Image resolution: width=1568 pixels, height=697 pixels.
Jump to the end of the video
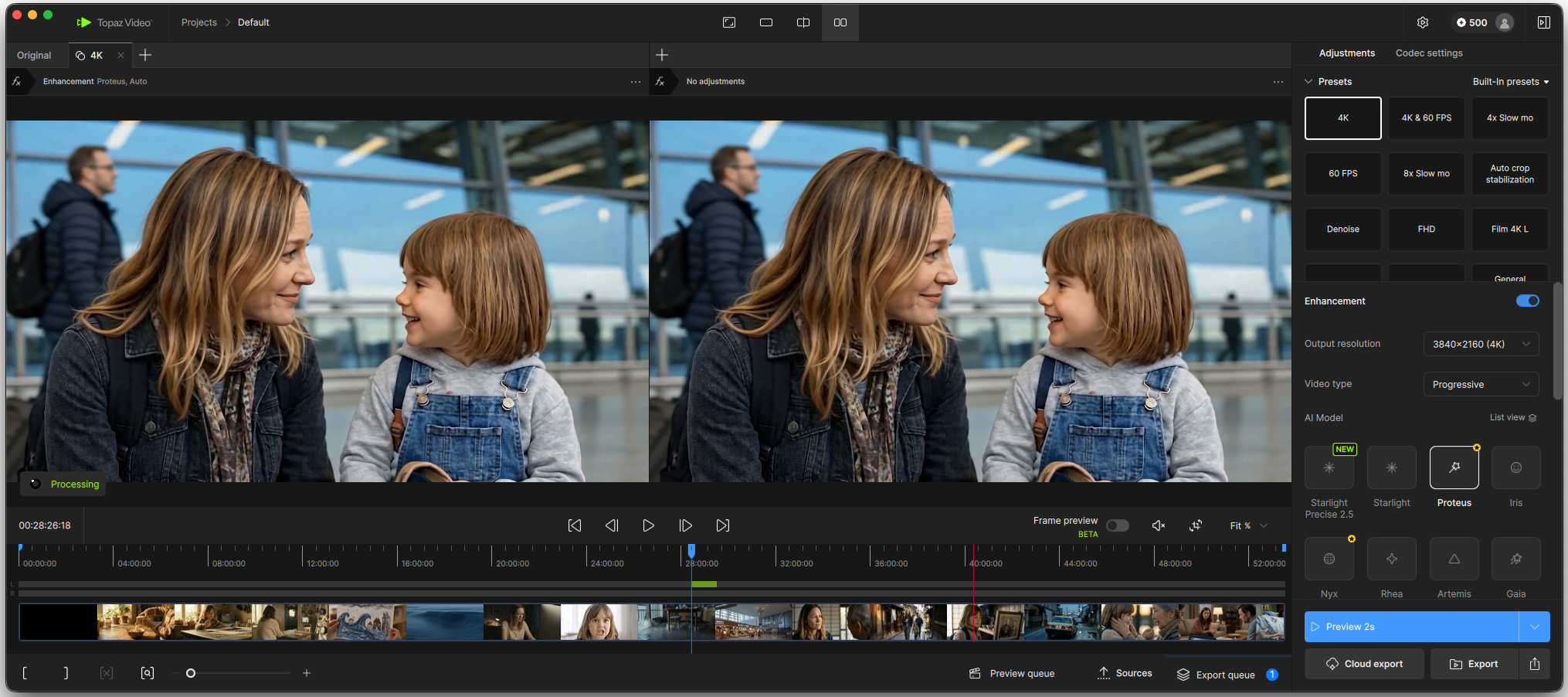723,525
